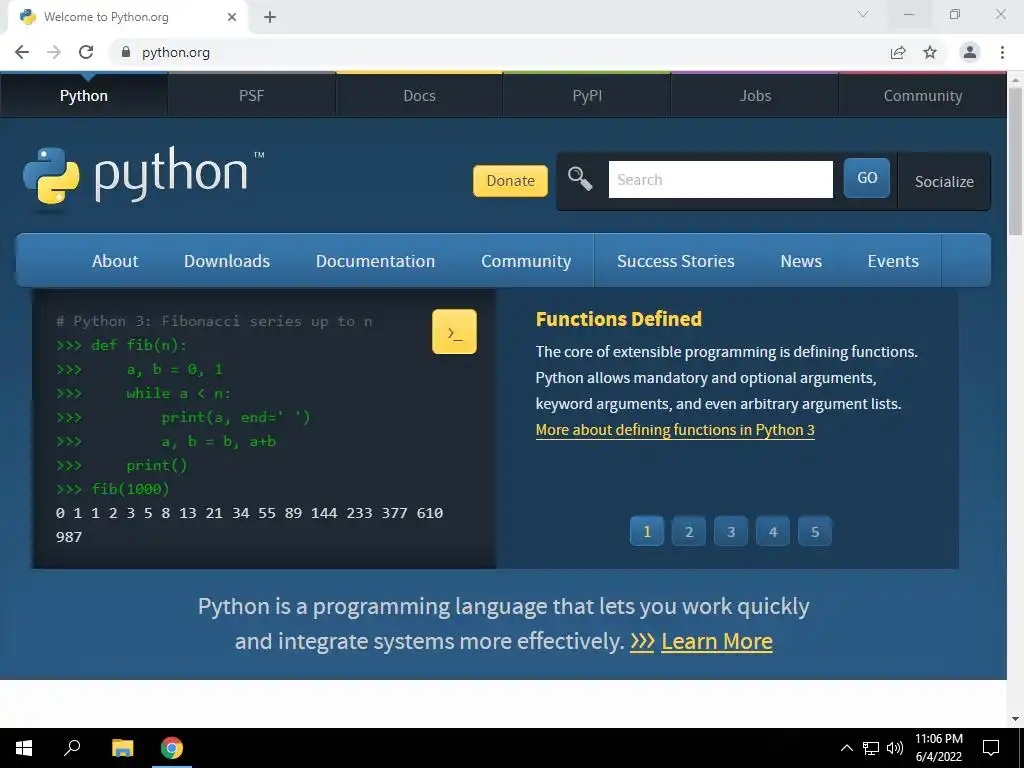Viewport: 1024px width, 768px height.
Task: Focus the Search input field
Action: [720, 179]
